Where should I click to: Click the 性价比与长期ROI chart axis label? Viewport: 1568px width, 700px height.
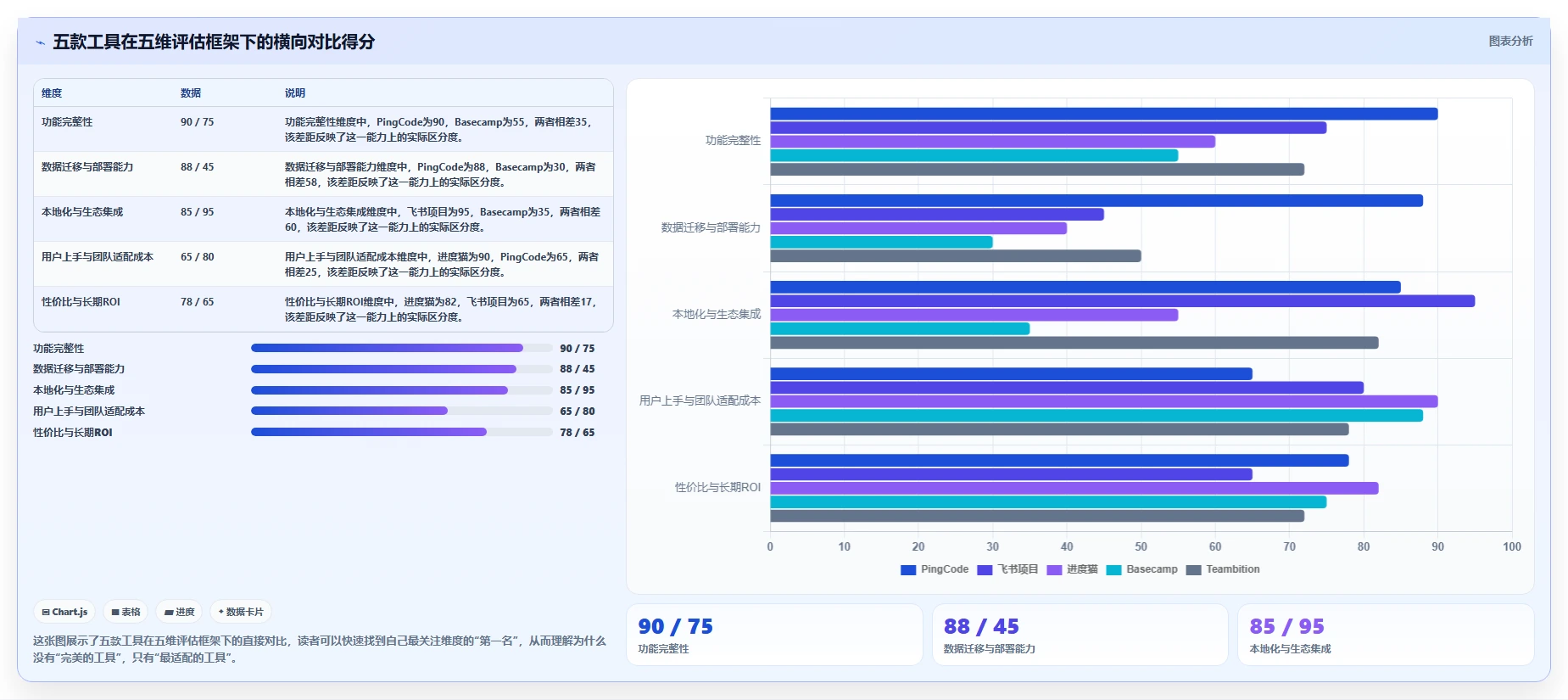[x=717, y=487]
